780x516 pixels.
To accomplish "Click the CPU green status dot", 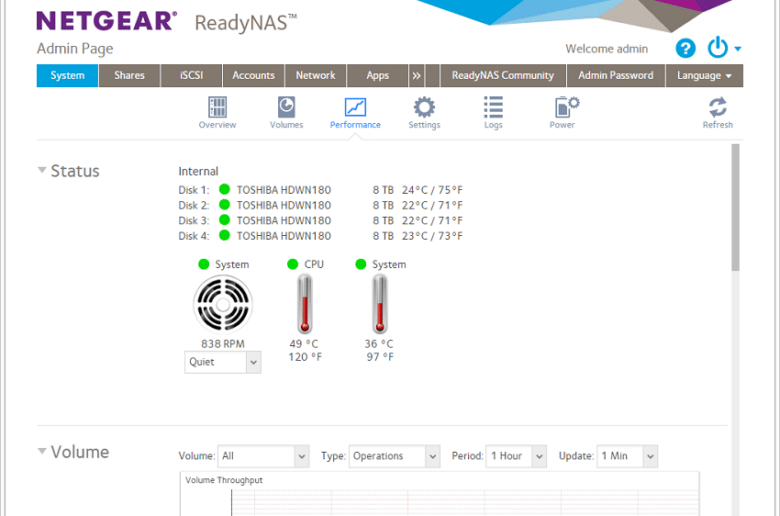I will click(292, 264).
